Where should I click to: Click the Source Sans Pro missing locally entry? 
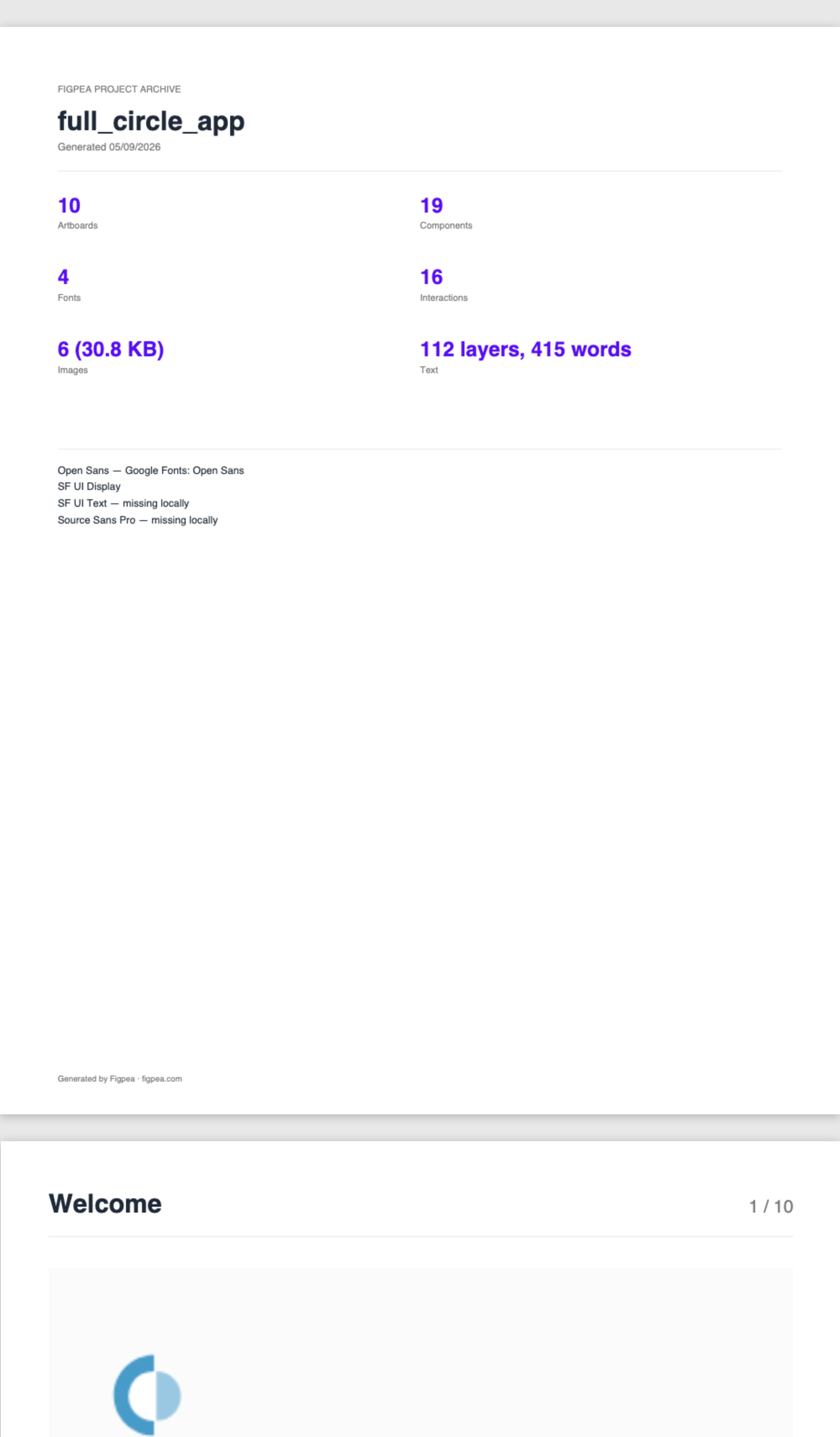(137, 520)
